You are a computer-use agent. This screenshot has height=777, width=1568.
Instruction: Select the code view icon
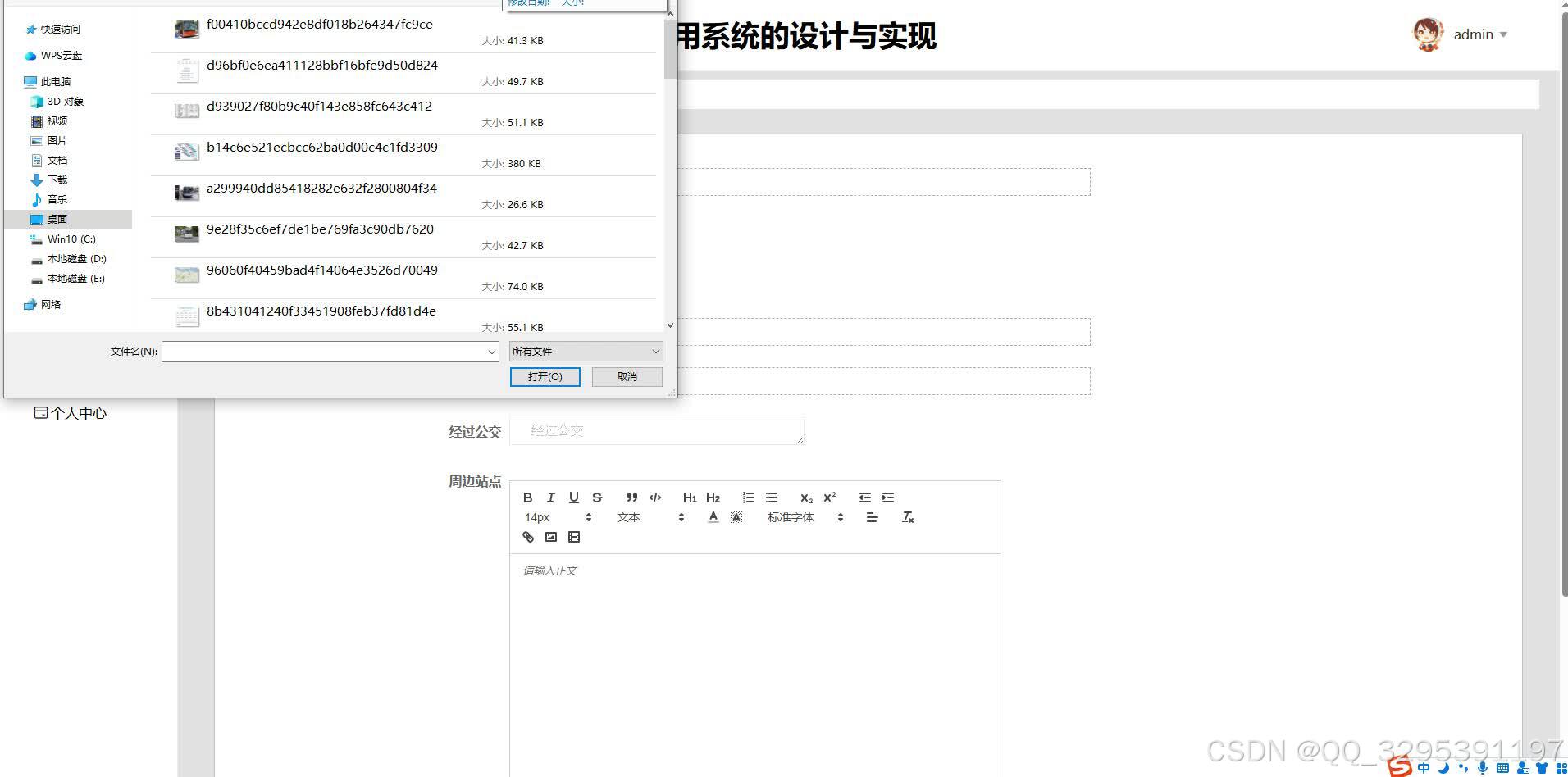[x=654, y=497]
